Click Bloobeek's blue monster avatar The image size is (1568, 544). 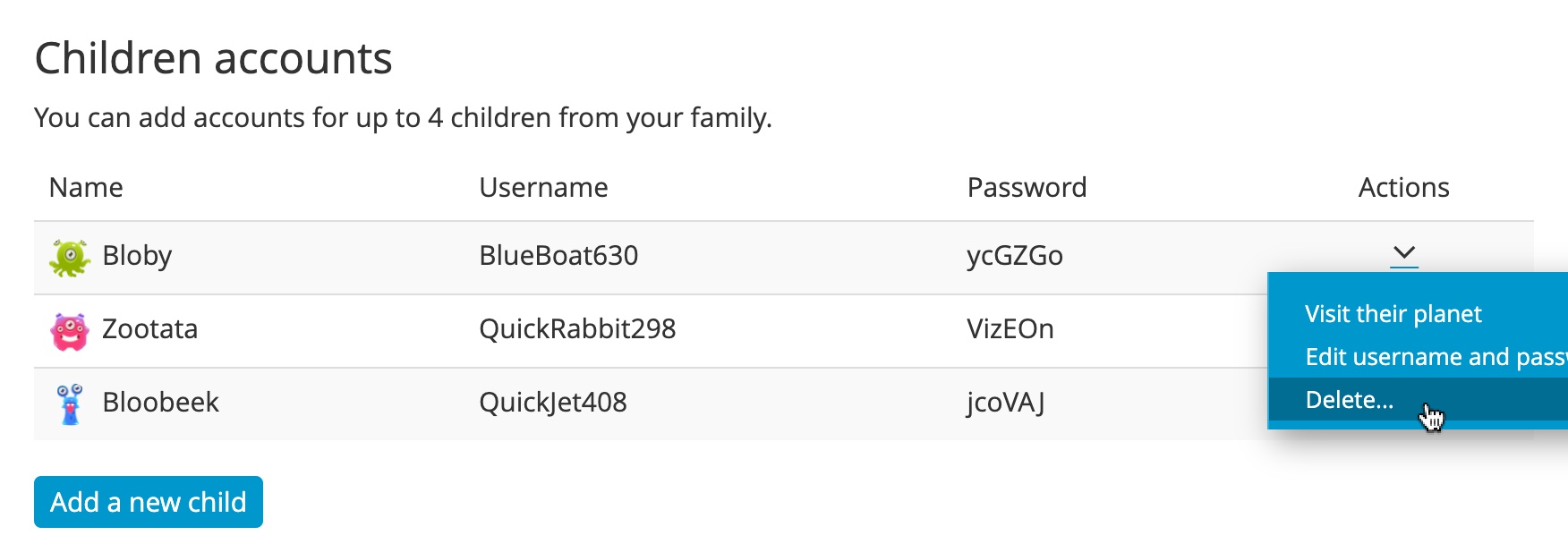[x=70, y=404]
